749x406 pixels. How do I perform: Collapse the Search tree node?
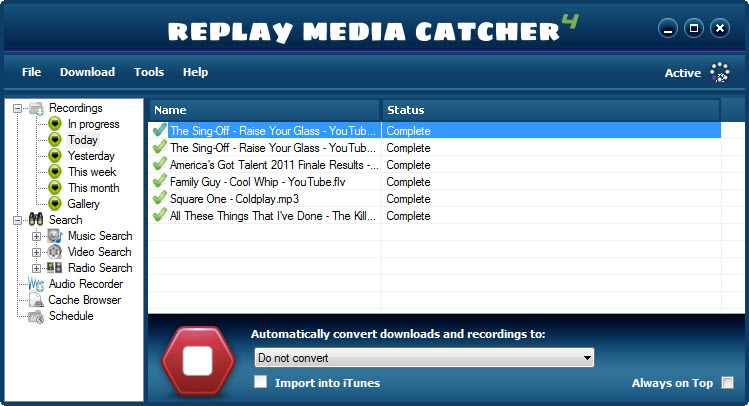17,220
